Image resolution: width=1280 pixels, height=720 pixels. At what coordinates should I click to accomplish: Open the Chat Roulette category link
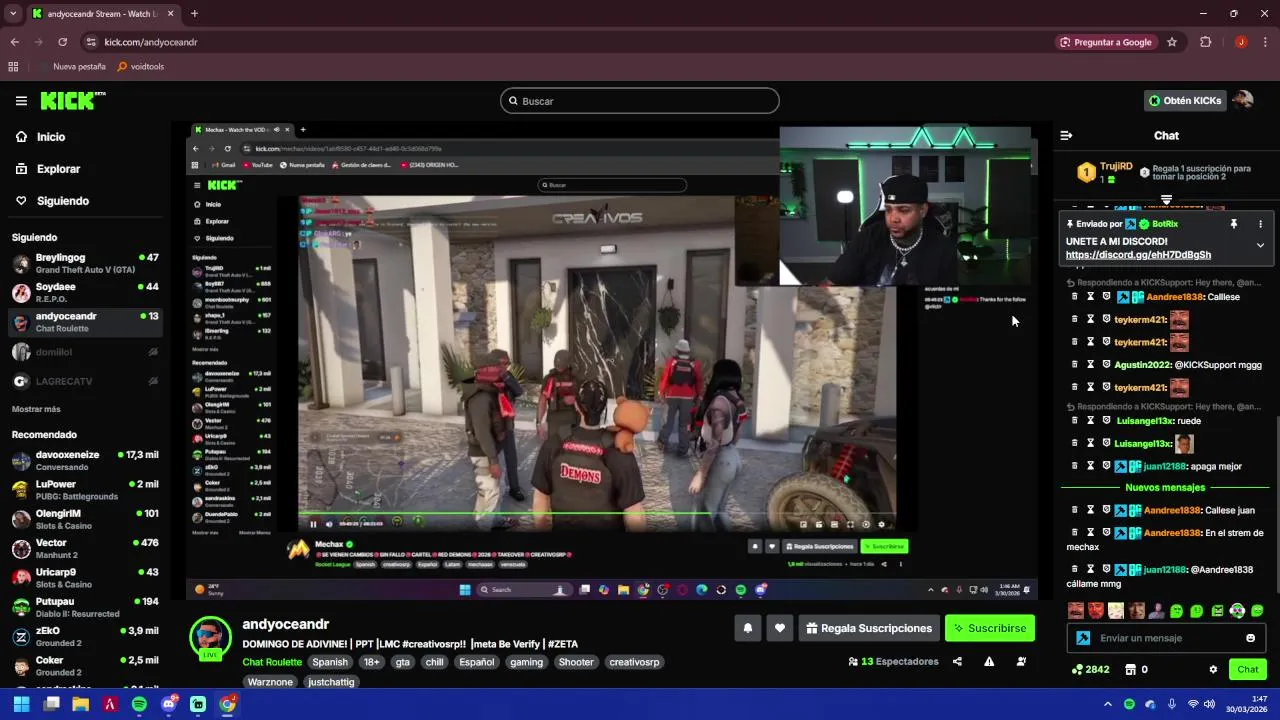pos(272,662)
